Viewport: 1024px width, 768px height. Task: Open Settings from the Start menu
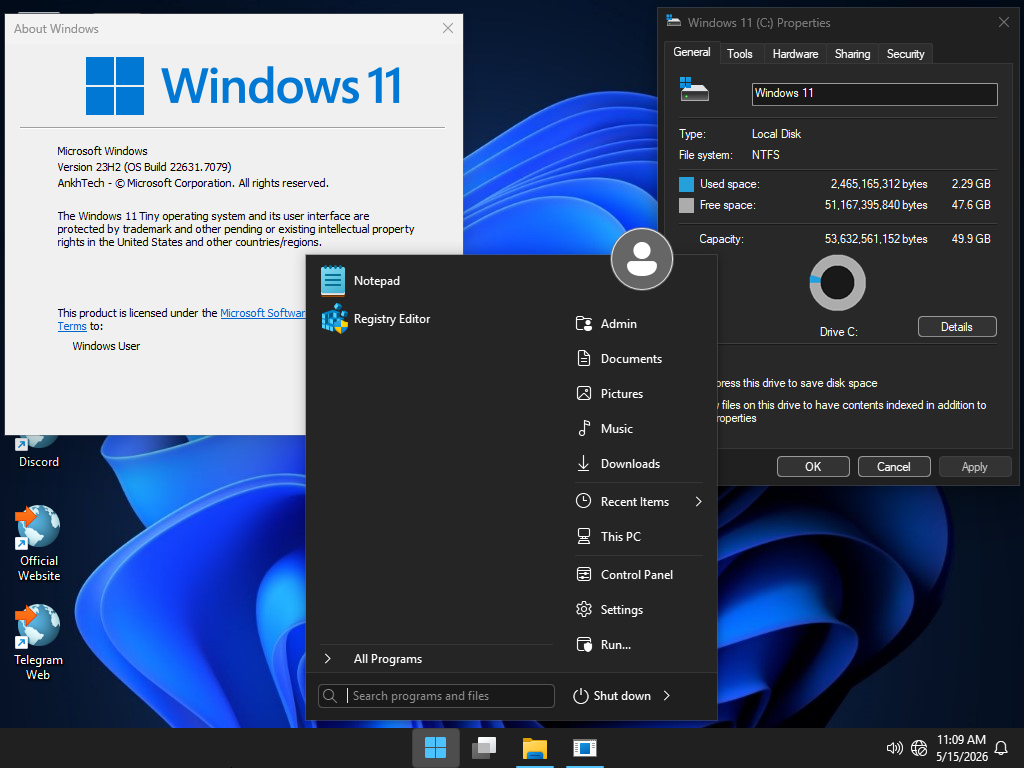[x=610, y=610]
